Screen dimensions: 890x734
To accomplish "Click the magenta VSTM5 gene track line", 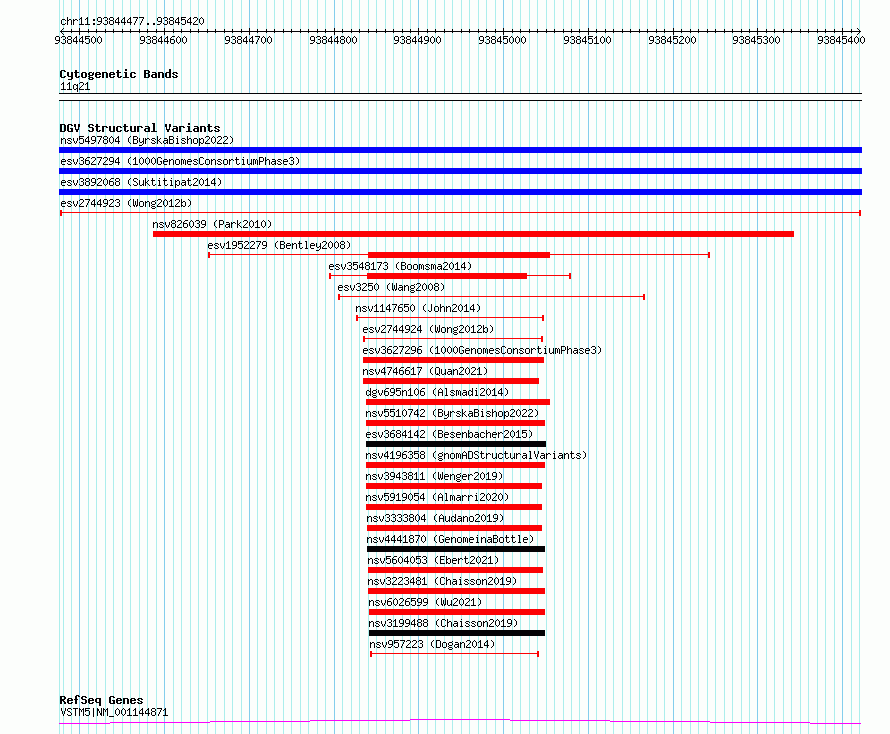I will 460,721.
